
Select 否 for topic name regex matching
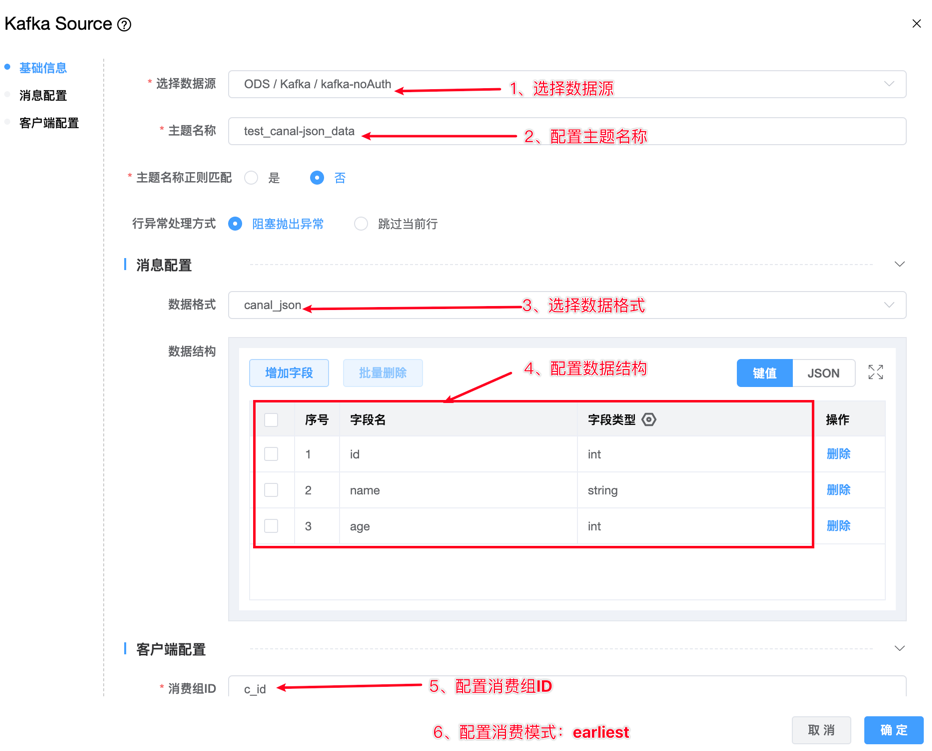317,178
